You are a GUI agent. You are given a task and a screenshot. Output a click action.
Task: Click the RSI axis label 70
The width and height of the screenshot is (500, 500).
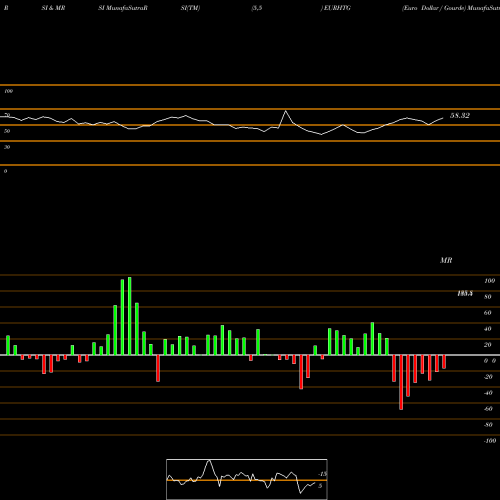[7, 115]
